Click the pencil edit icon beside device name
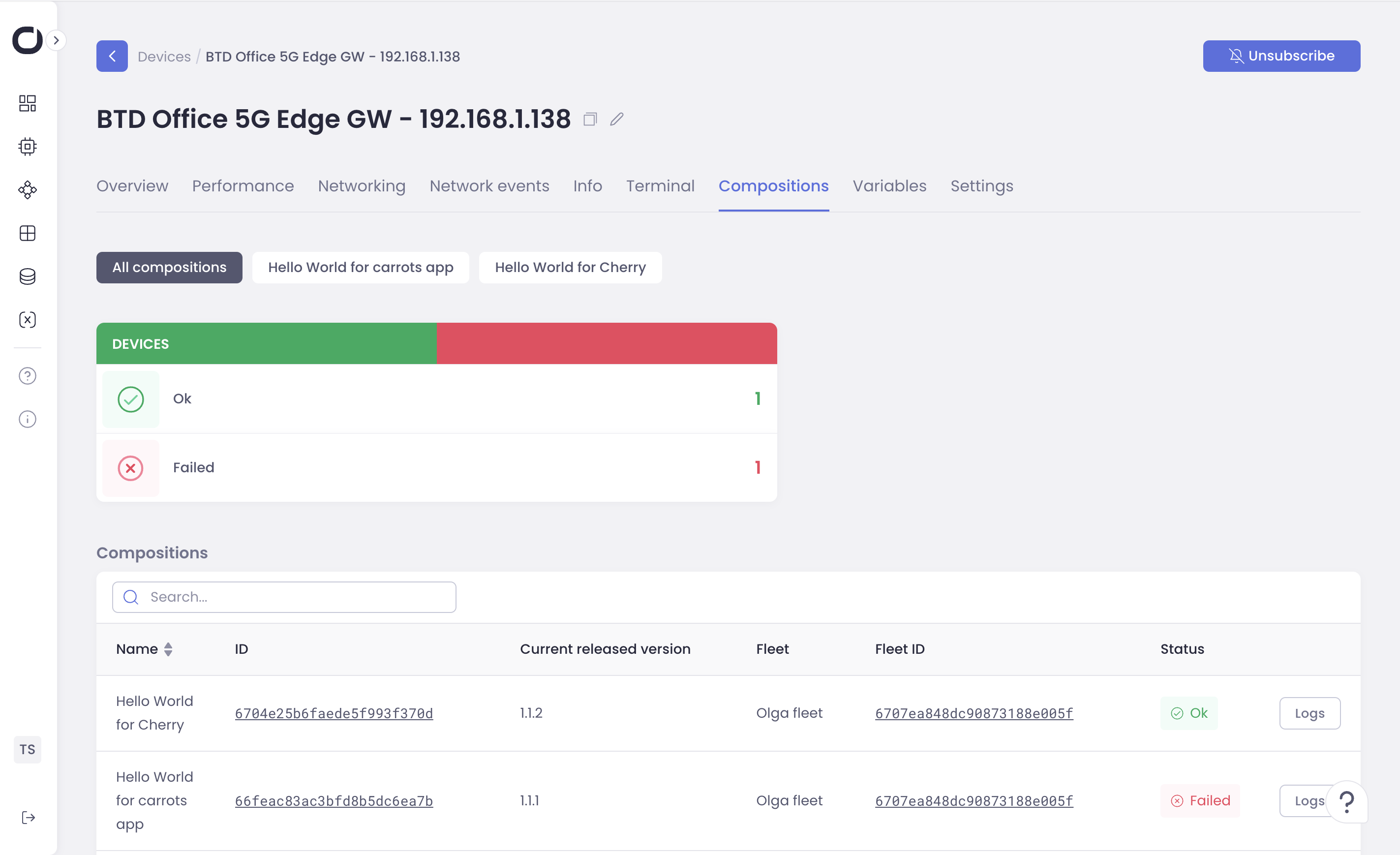Image resolution: width=1400 pixels, height=855 pixels. (616, 120)
